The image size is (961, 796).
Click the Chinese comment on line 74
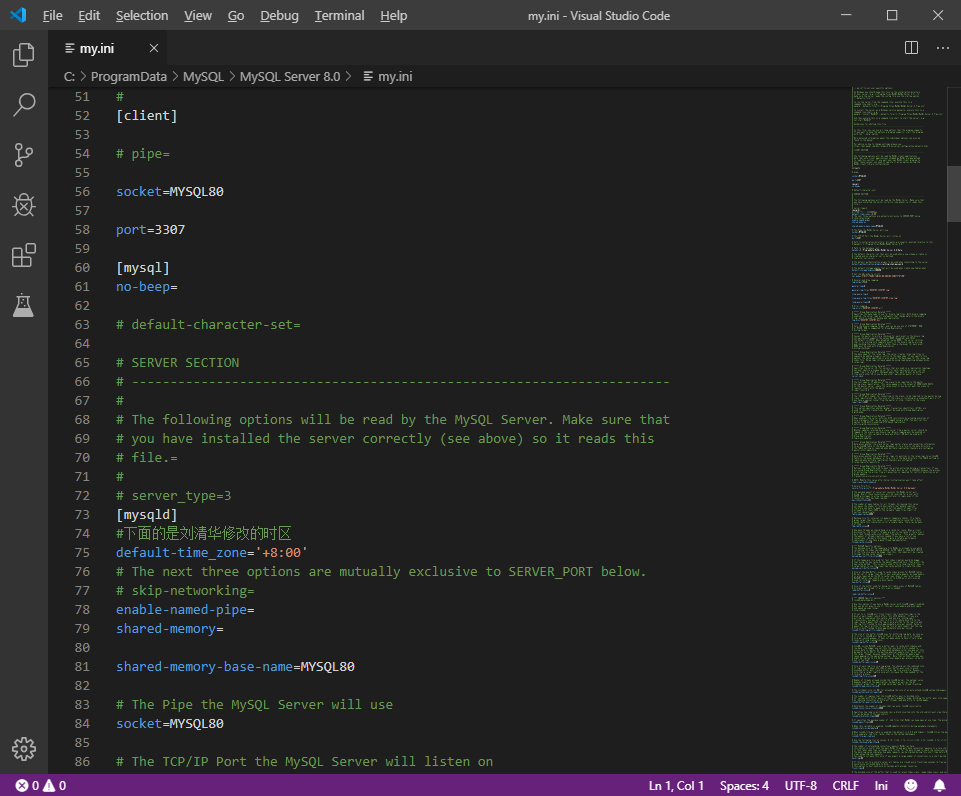(x=203, y=534)
